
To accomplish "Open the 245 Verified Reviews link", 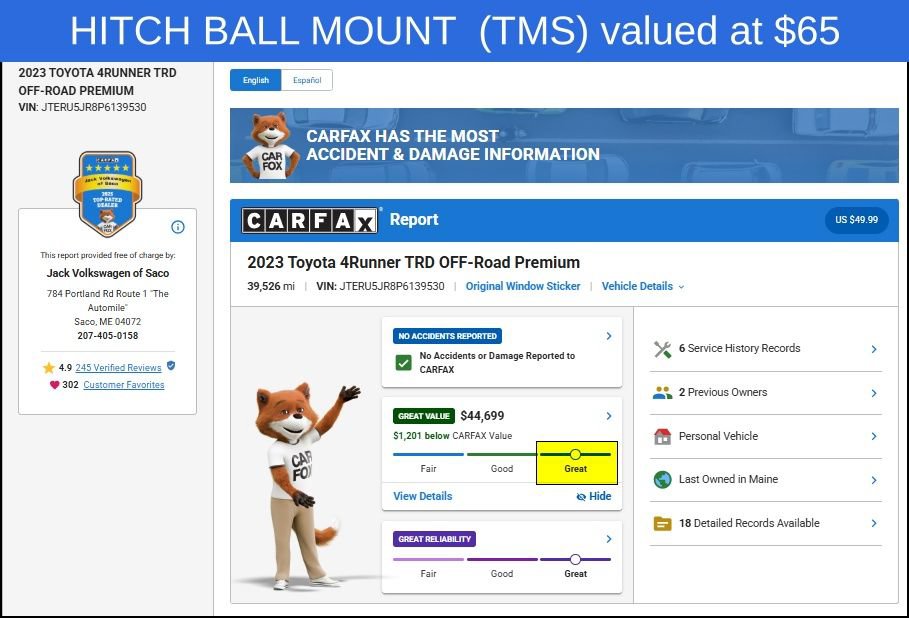I will (118, 368).
